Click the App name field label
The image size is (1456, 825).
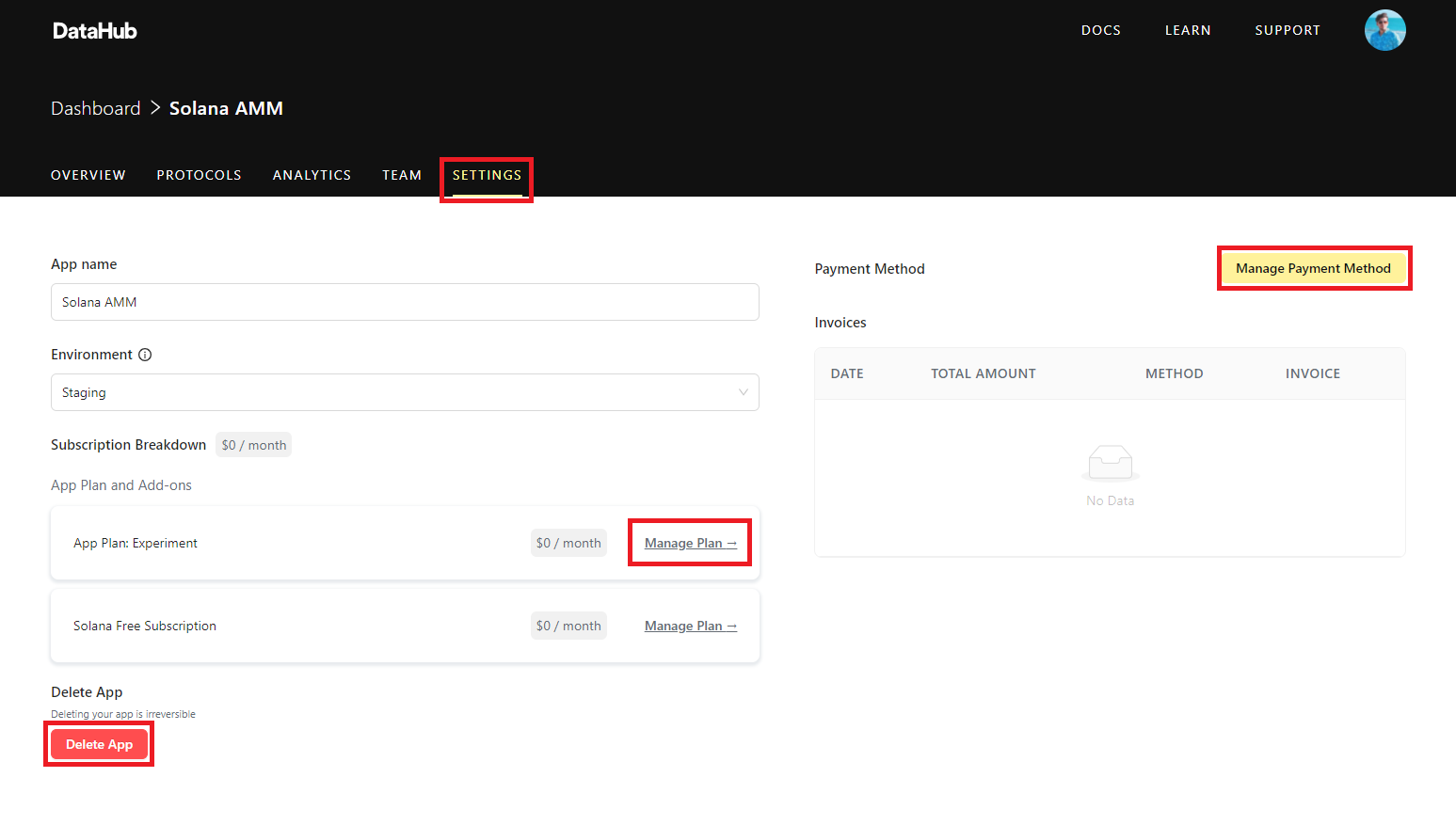(84, 264)
